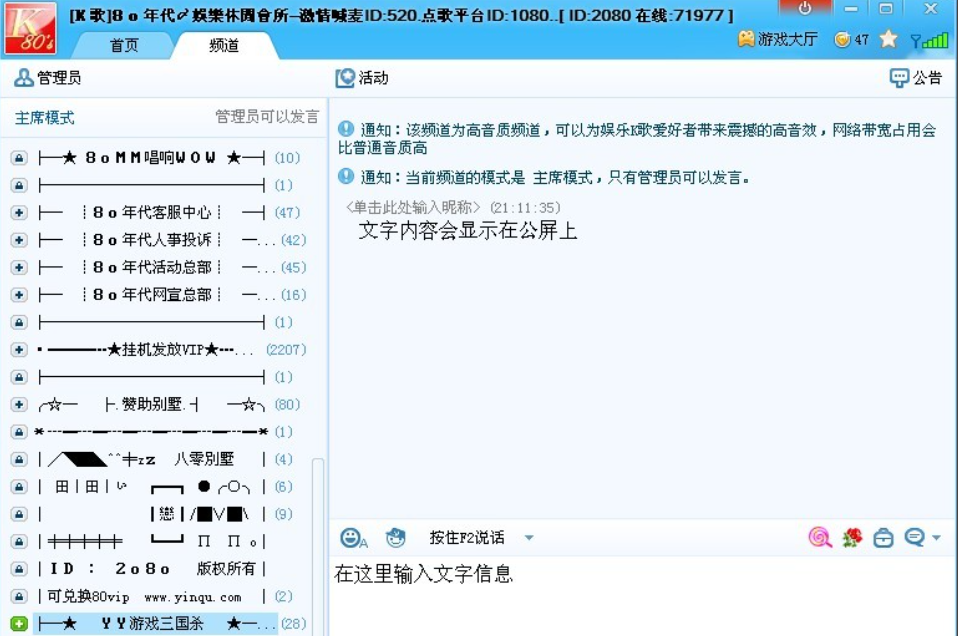This screenshot has height=636, width=958.
Task: Click the second 通知 主席模式 notice
Action: (544, 178)
